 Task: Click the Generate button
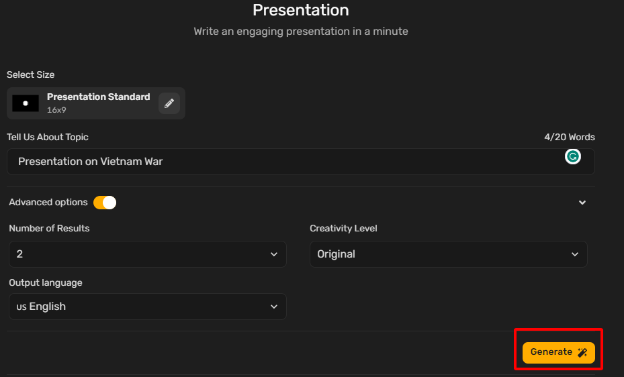pos(559,352)
